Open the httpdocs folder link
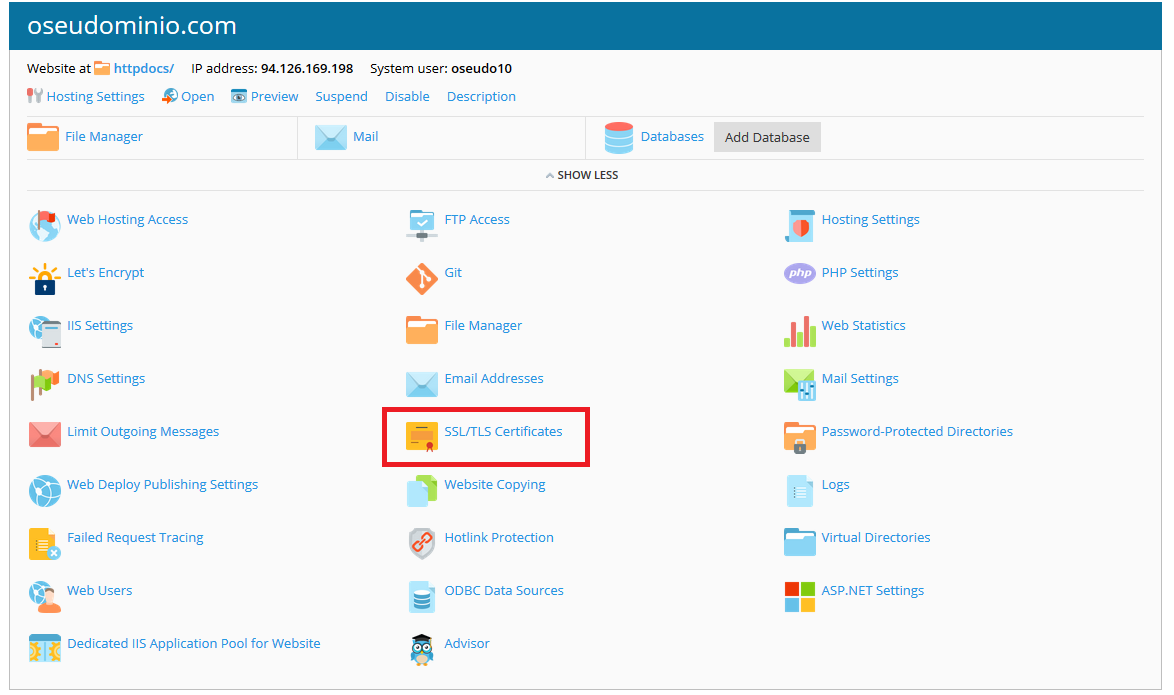Screen dimensions: 1174x695 143,69
